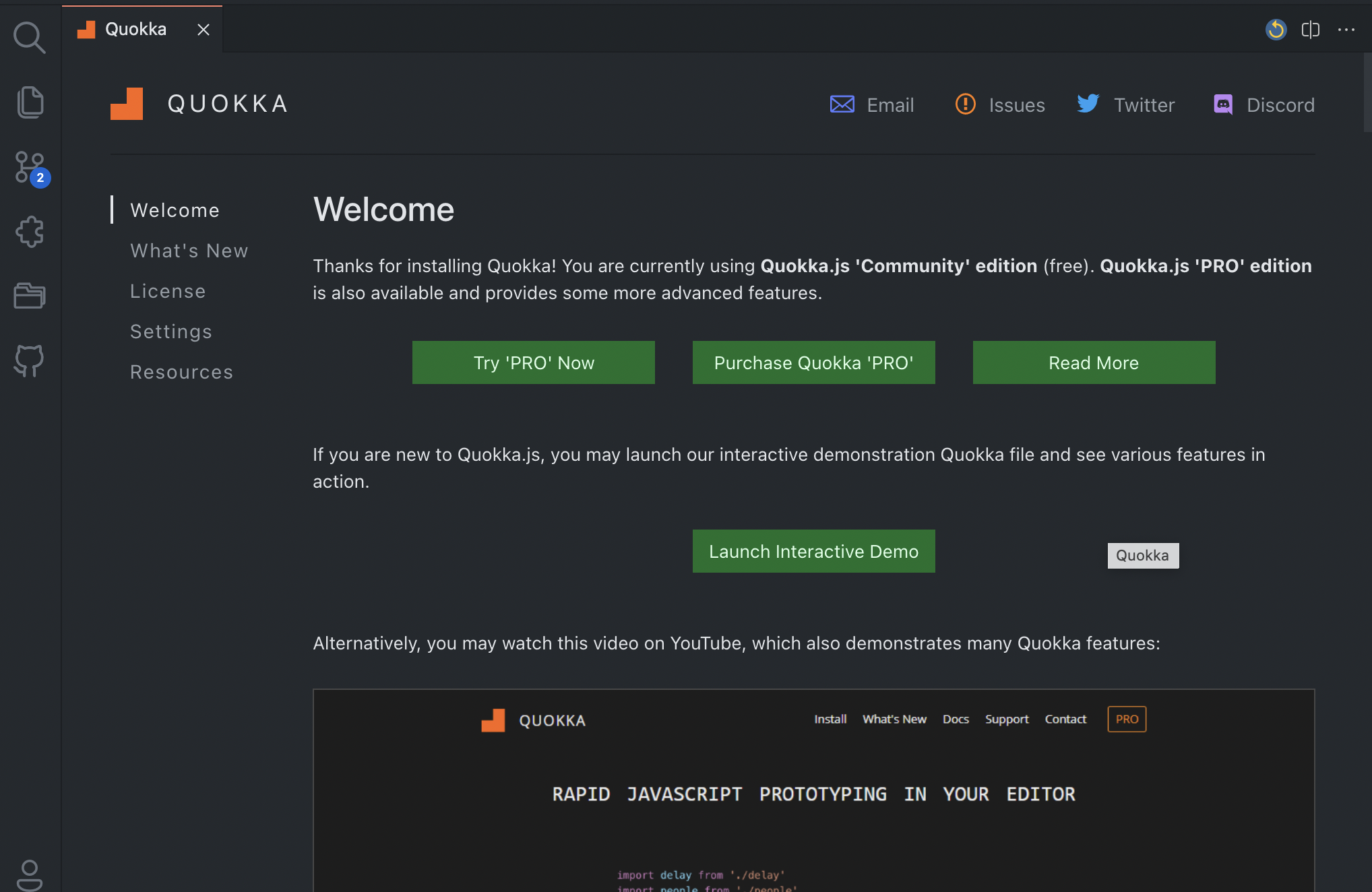Click the Try 'PRO' Now button
Viewport: 1372px width, 892px height.
click(x=533, y=362)
